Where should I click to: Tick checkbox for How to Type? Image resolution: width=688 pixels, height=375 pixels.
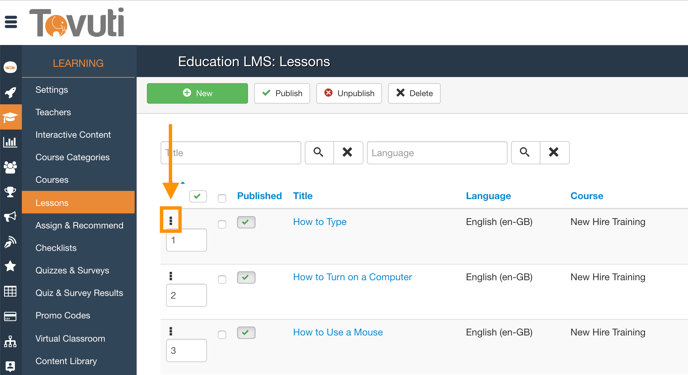pyautogui.click(x=222, y=224)
